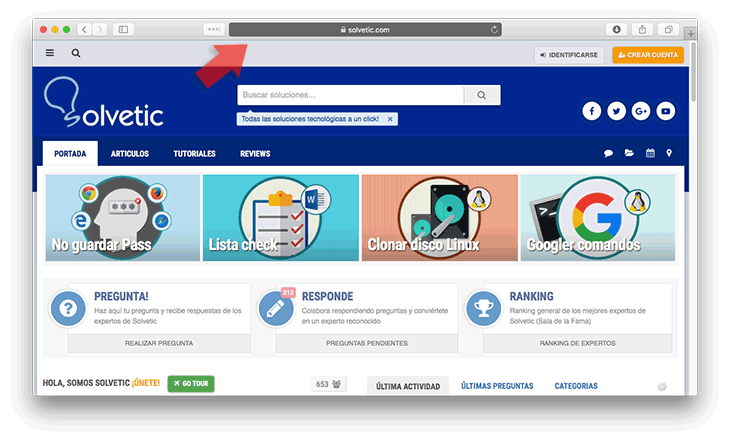Open the site hamburger menu
730x442 pixels.
[x=50, y=53]
